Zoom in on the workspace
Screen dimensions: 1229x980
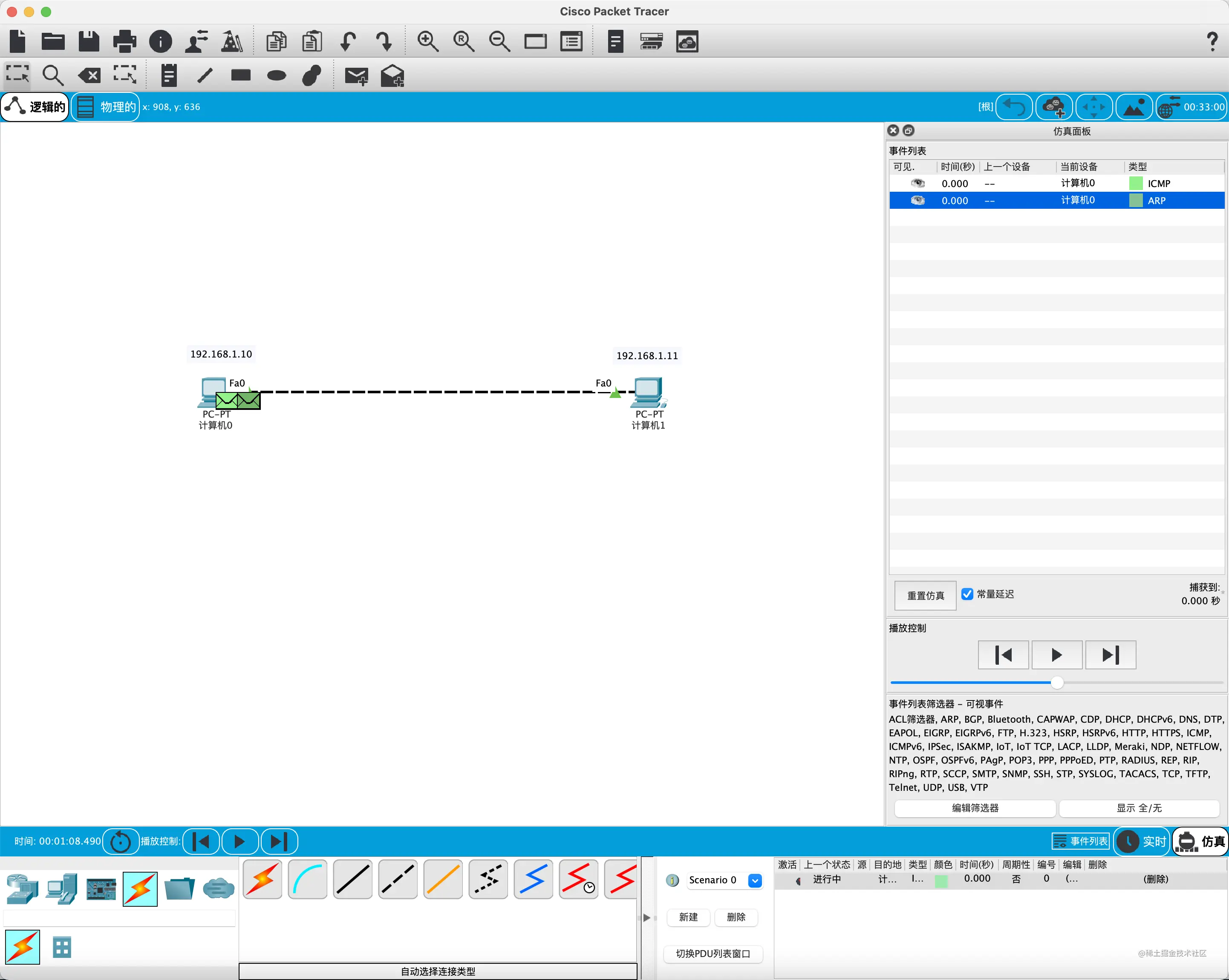[428, 41]
